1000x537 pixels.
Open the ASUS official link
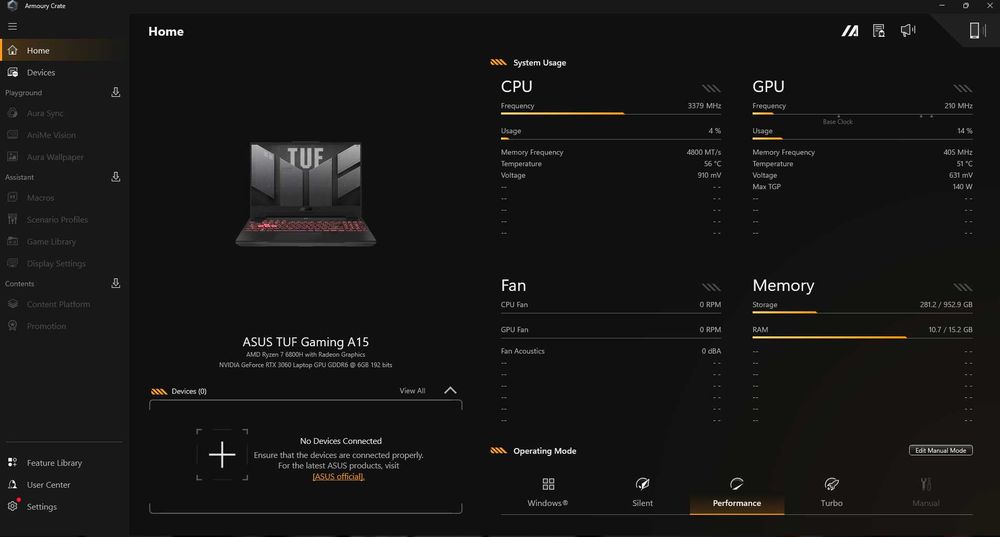coord(338,476)
